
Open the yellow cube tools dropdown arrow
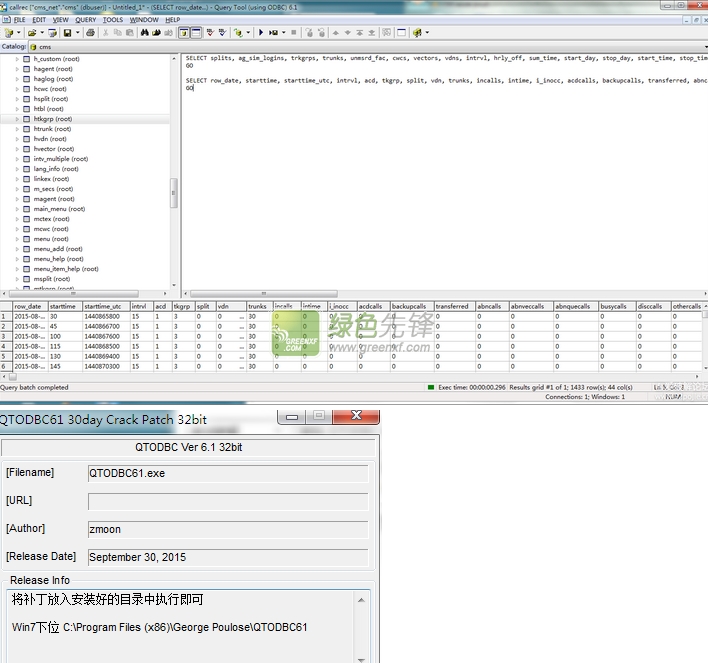pyautogui.click(x=427, y=33)
